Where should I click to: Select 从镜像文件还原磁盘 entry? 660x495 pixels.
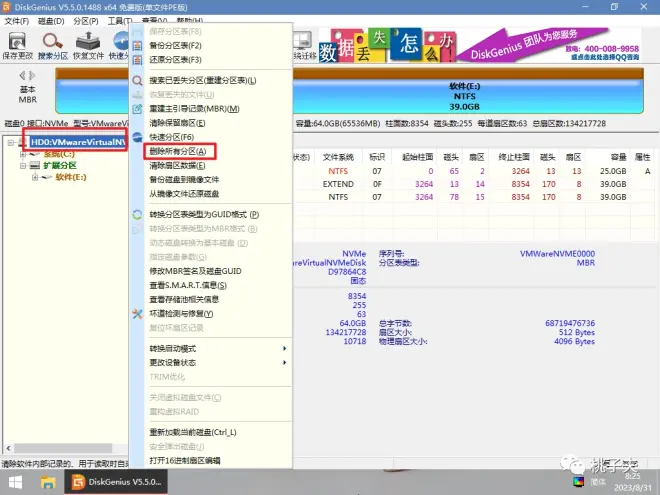pyautogui.click(x=184, y=194)
